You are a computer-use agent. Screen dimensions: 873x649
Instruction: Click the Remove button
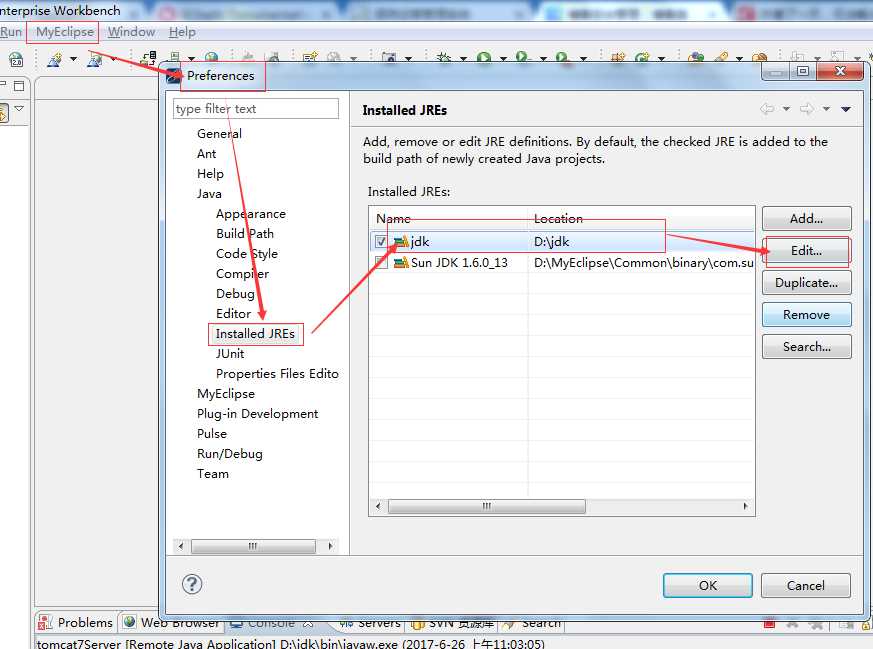[x=806, y=315]
